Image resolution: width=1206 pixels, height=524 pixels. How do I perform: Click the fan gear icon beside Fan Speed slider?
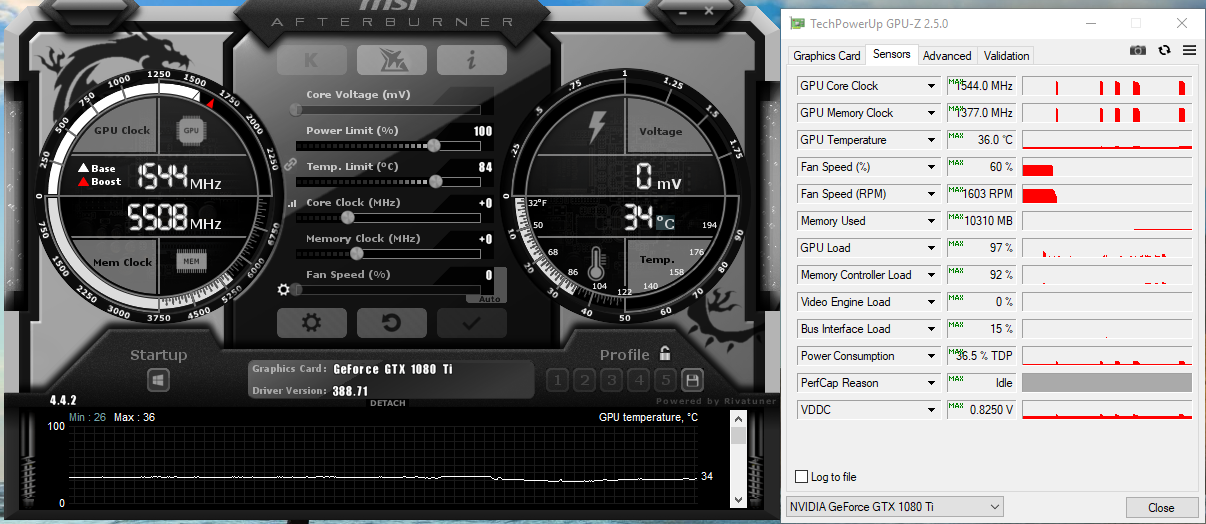point(285,290)
